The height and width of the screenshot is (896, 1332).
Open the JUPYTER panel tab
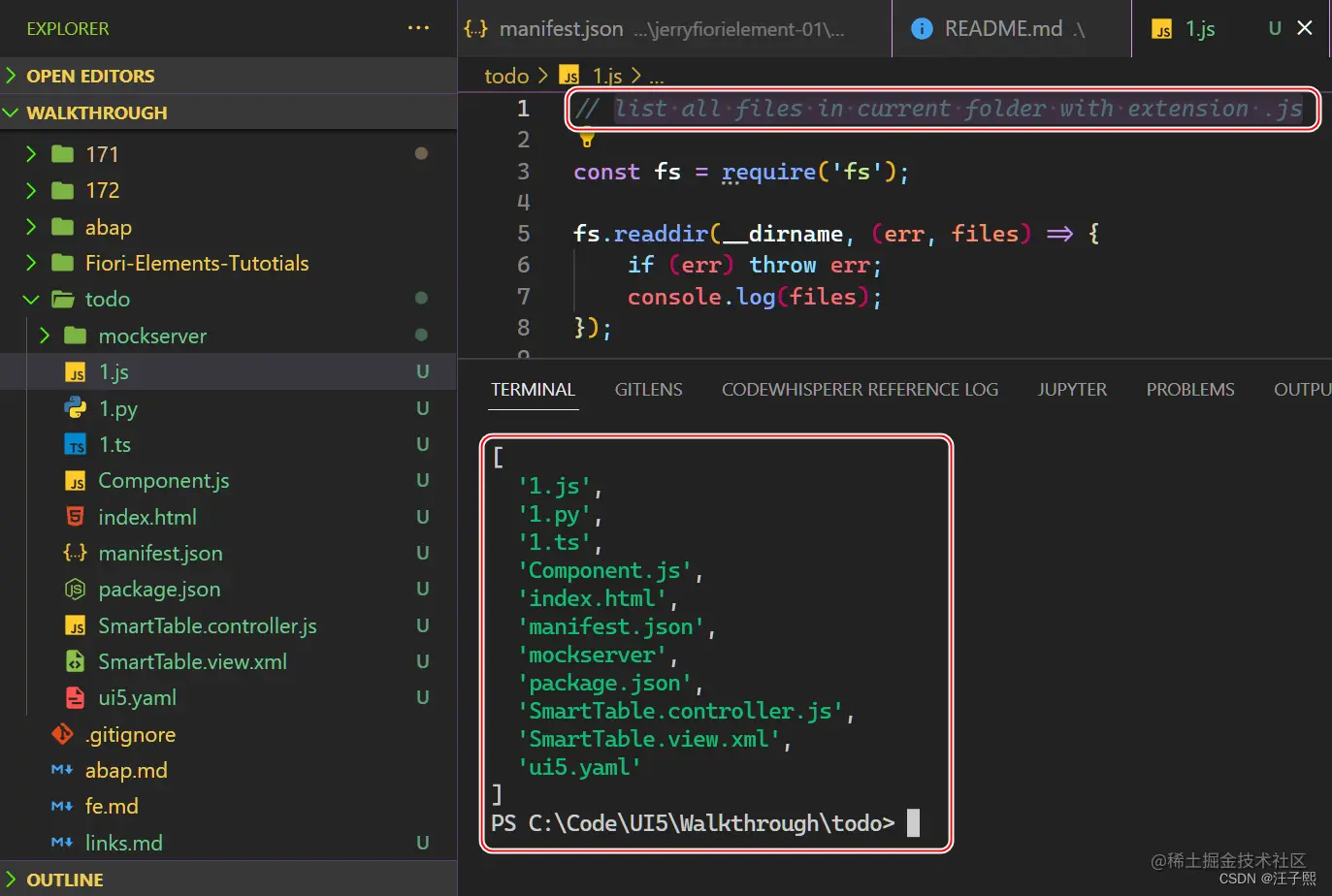click(x=1072, y=390)
